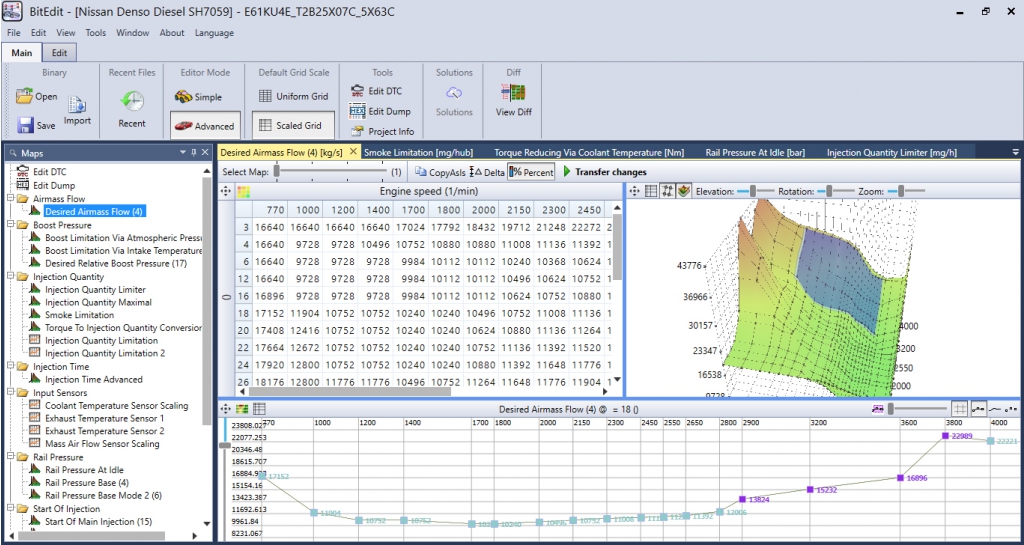Click the colored map icon in the 2D graph toolbar
This screenshot has height=545, width=1024.
[x=242, y=409]
